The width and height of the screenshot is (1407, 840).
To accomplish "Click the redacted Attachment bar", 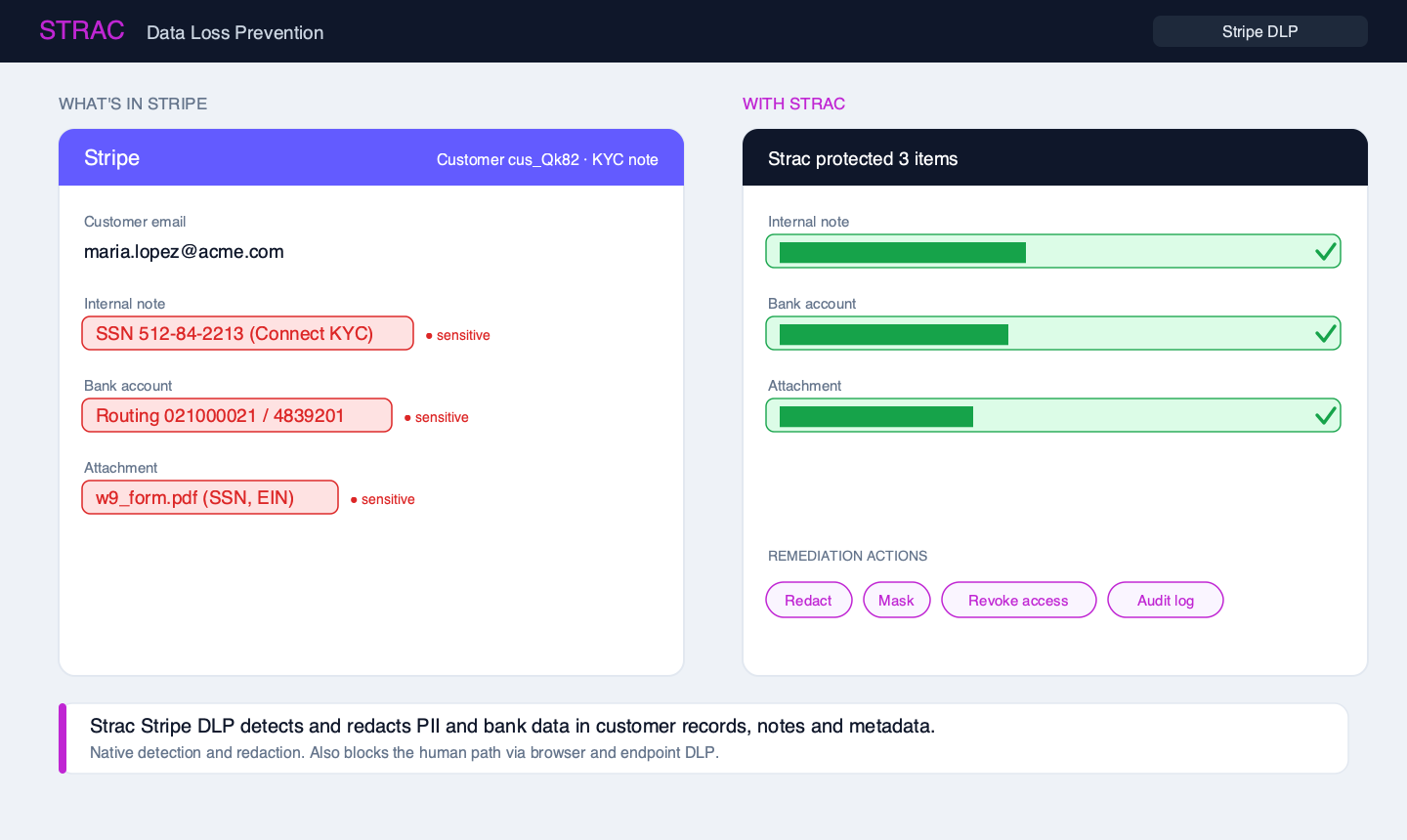I will 876,416.
